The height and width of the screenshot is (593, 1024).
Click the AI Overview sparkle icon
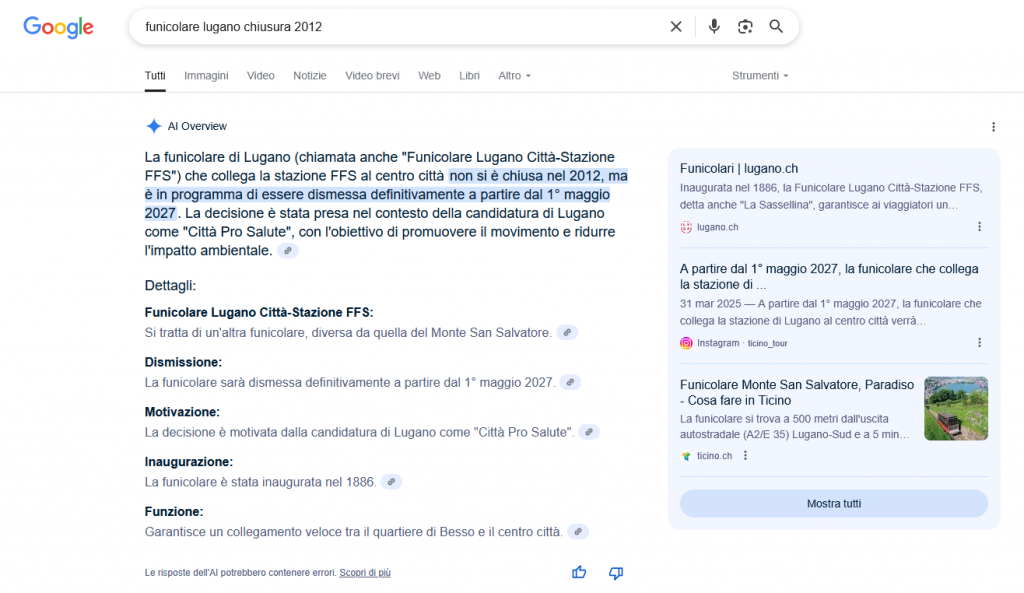153,126
